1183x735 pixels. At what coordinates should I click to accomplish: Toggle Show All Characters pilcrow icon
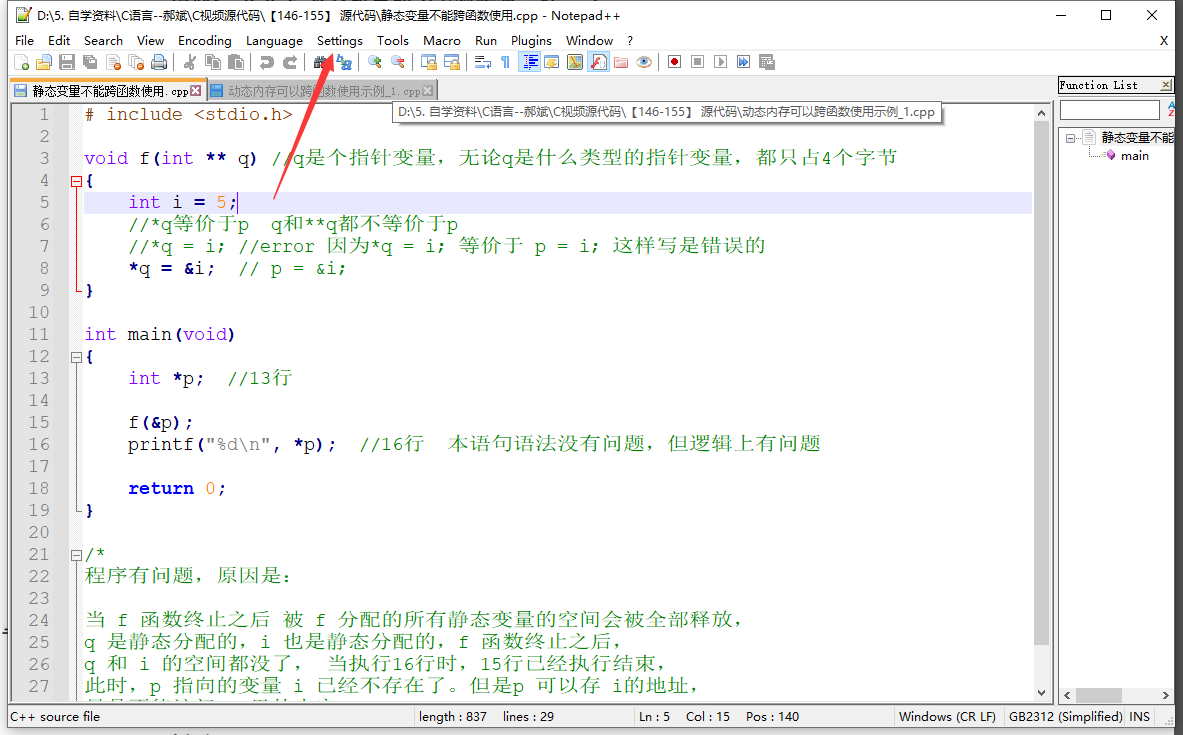505,62
